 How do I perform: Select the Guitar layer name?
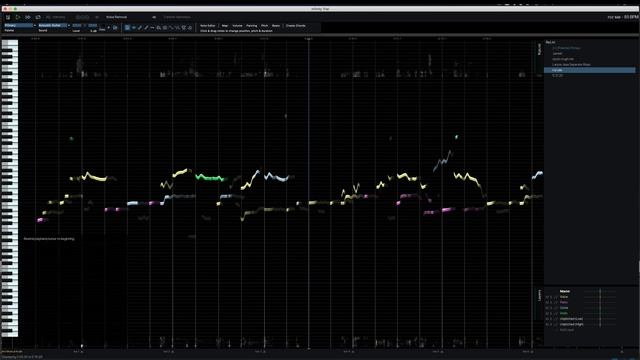click(x=564, y=308)
